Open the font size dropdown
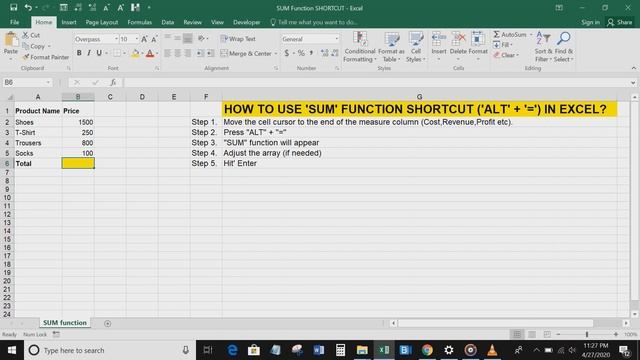Image resolution: width=640 pixels, height=360 pixels. (x=136, y=39)
